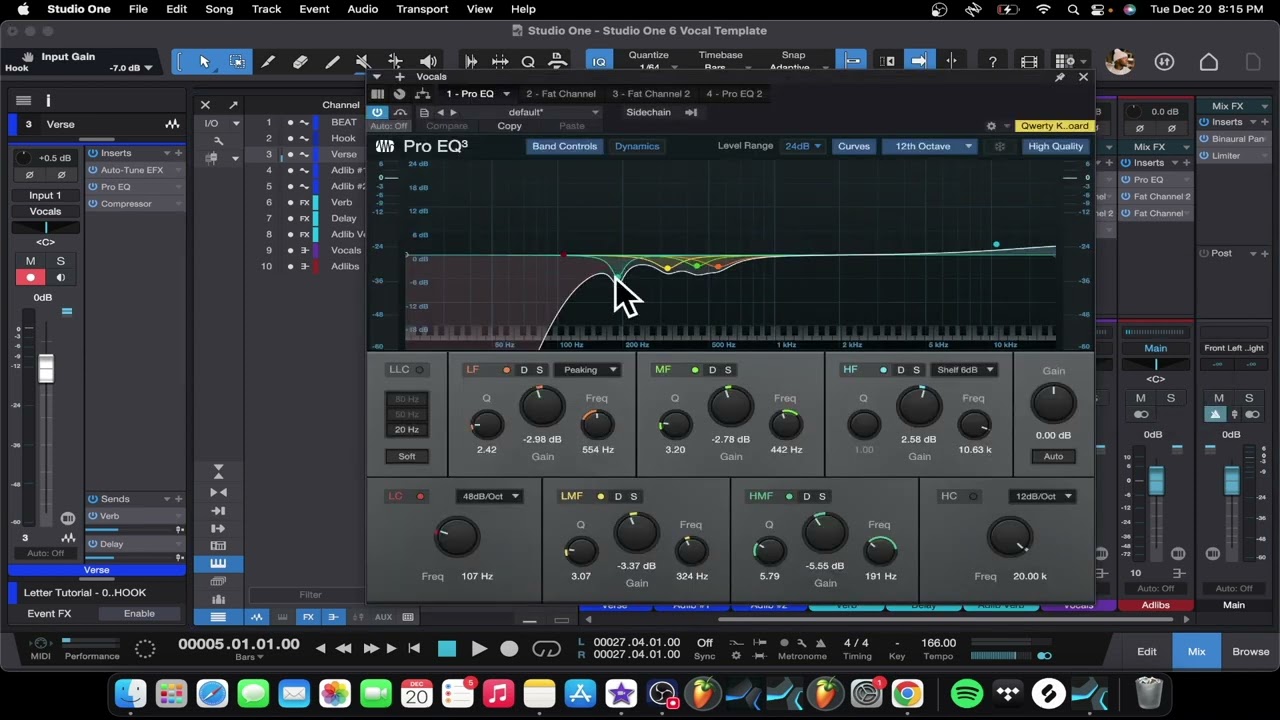Toggle the HMF band enable dot
Viewport: 1280px width, 720px height.
point(789,497)
